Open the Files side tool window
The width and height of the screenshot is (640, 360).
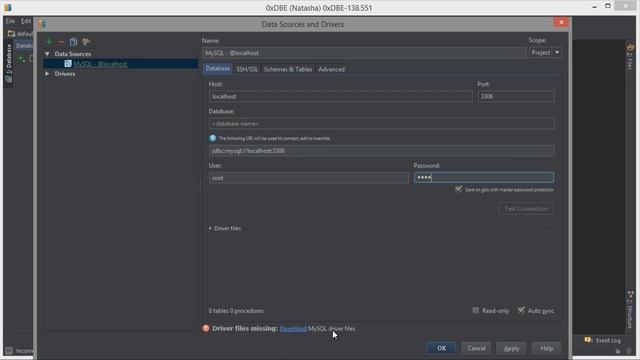(x=630, y=57)
